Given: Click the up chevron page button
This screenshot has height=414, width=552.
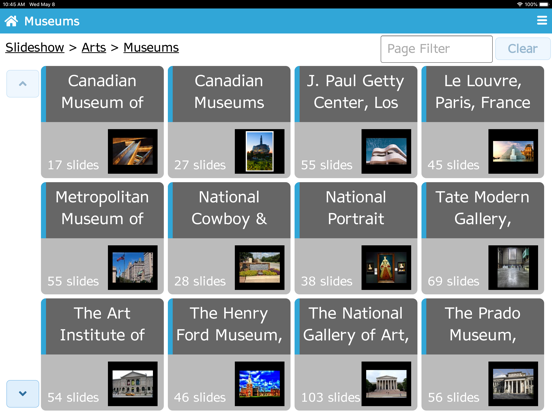Looking at the screenshot, I should pos(23,84).
